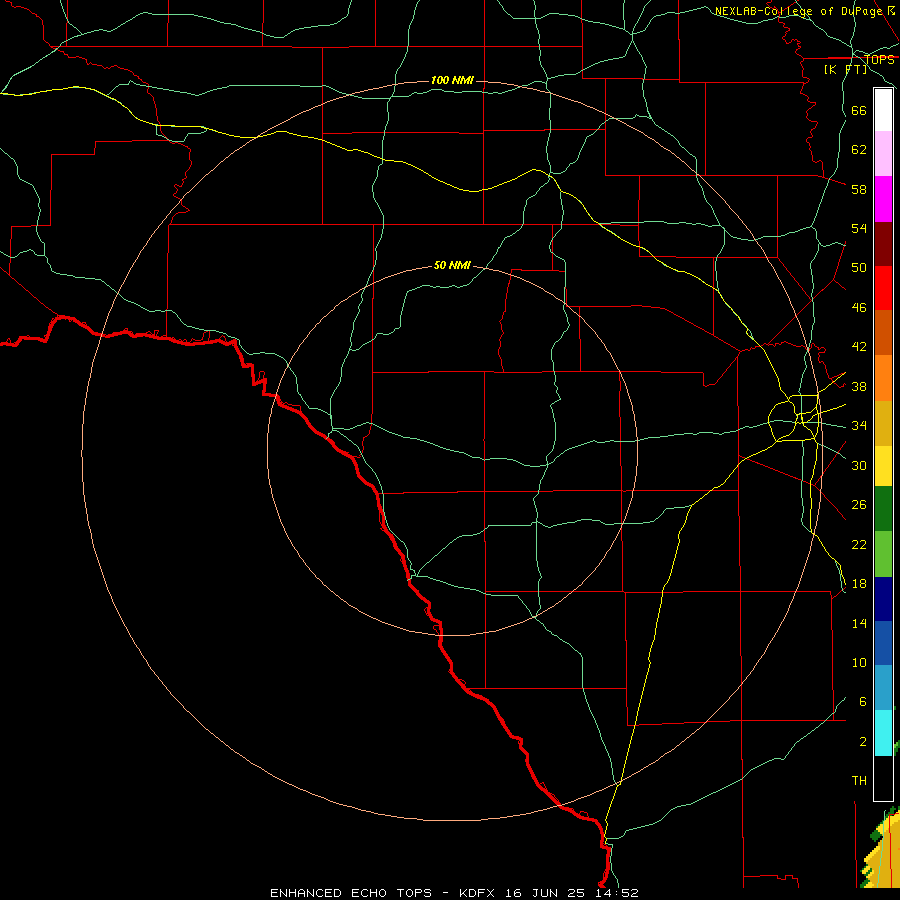Click the '42' legend value
The image size is (900, 900).
(859, 347)
